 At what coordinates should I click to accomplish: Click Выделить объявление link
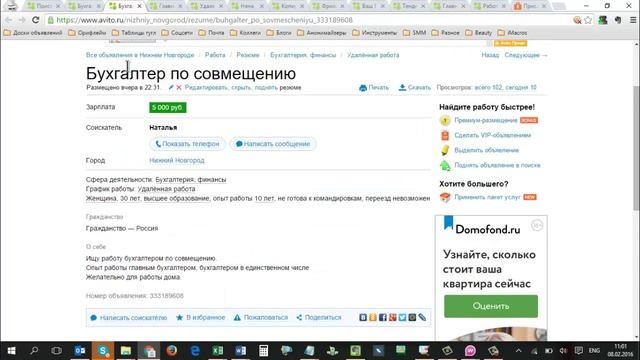pos(487,150)
